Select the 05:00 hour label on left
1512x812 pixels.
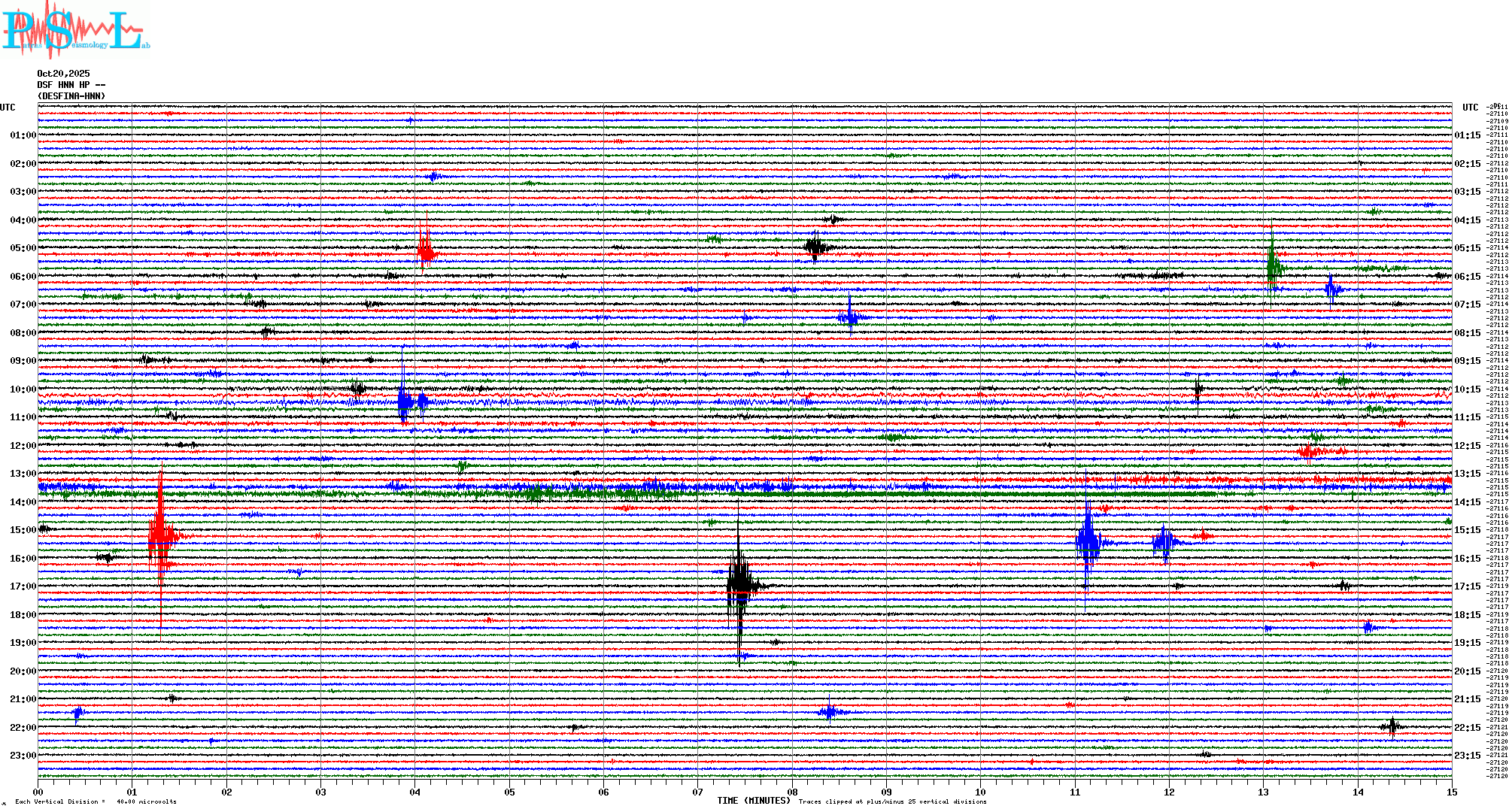23,248
